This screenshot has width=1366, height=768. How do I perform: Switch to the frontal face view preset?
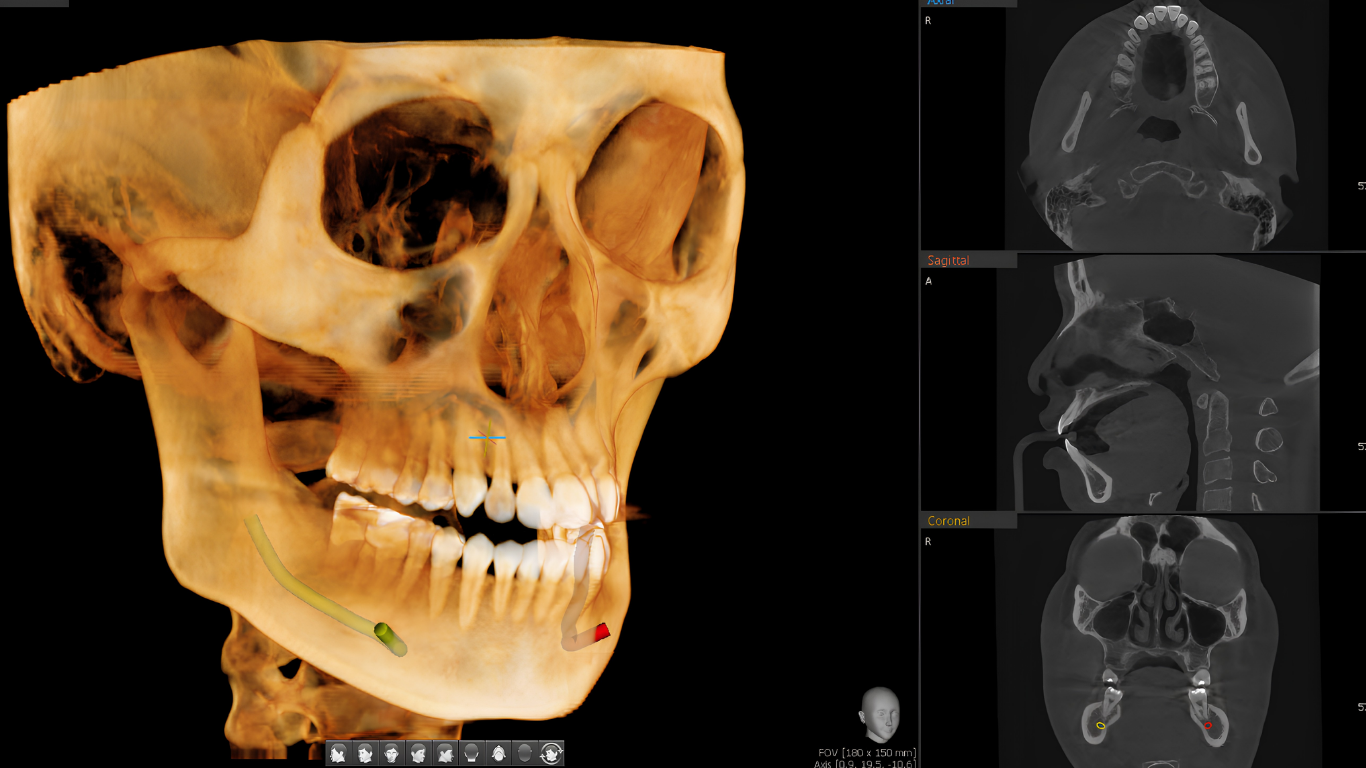391,753
